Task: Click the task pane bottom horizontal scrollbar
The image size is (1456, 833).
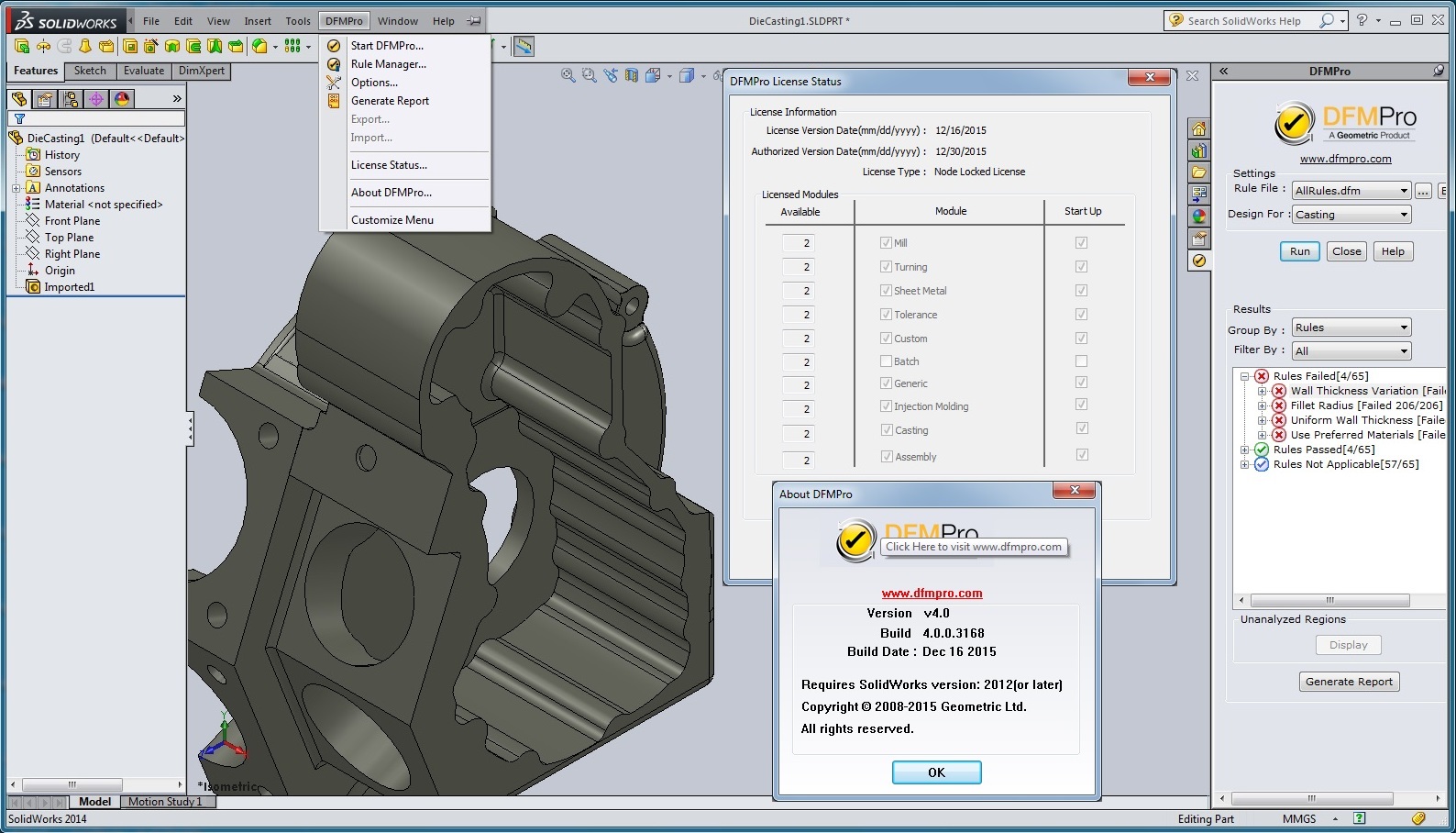Action: 1311,798
